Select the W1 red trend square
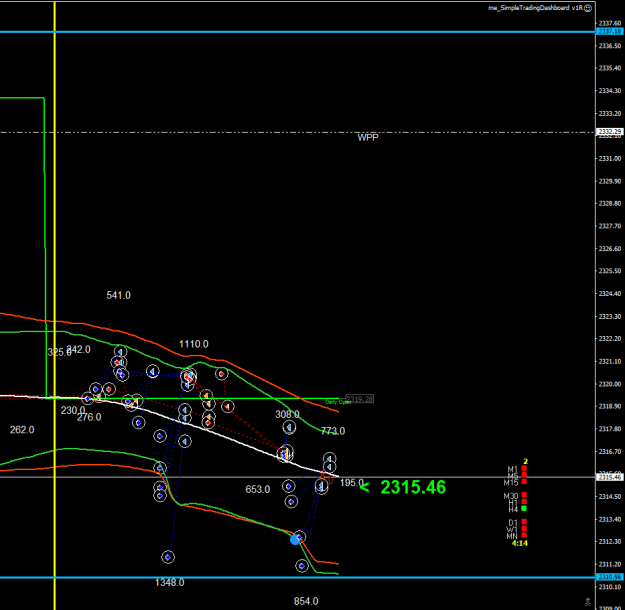The height and width of the screenshot is (610, 625). [x=524, y=529]
